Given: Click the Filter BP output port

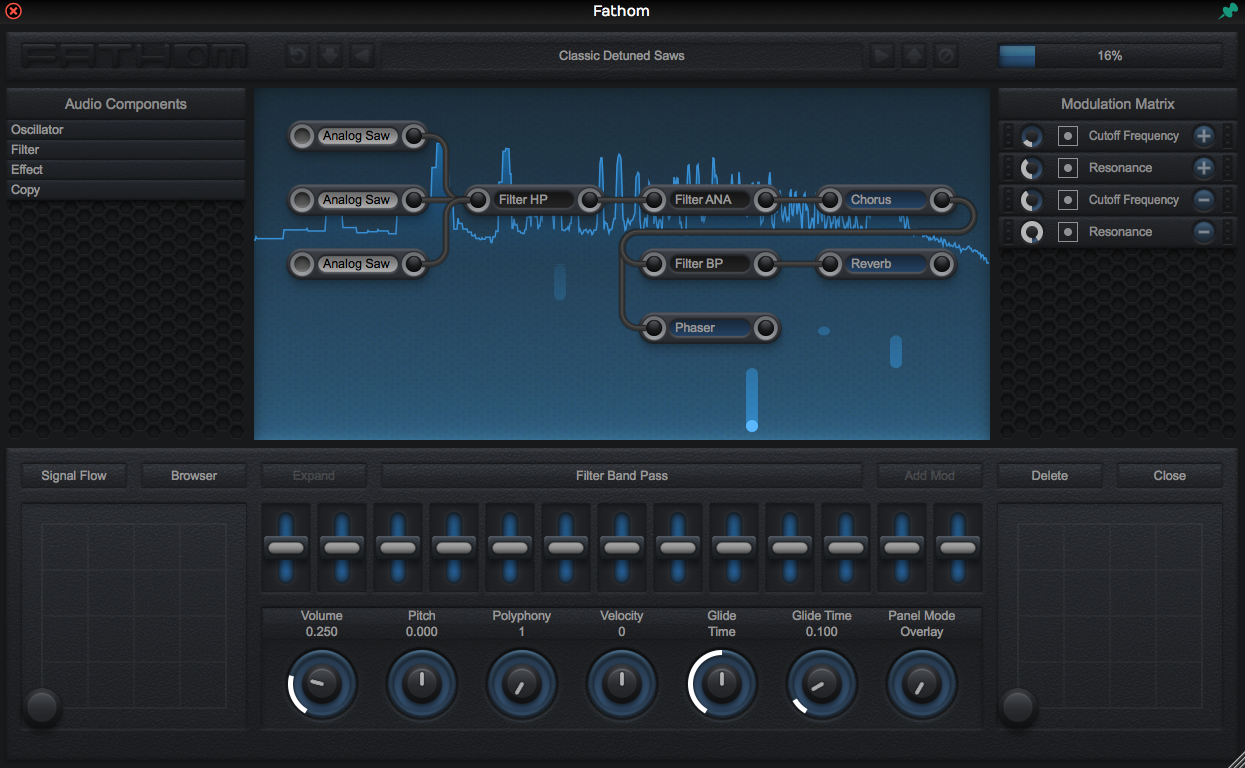Looking at the screenshot, I should 766,264.
